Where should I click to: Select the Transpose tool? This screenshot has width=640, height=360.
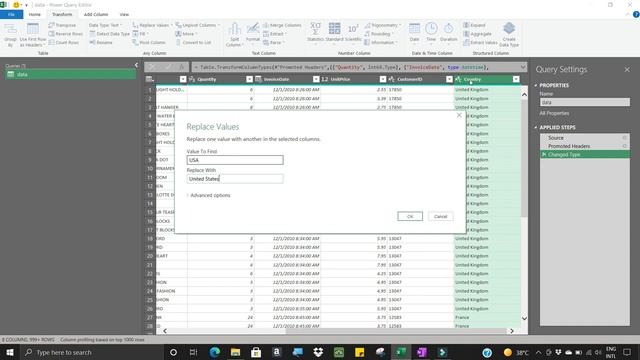62,25
